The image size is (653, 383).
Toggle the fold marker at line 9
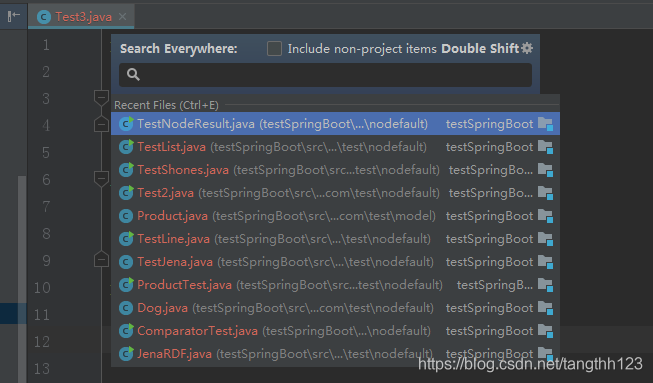[x=101, y=259]
